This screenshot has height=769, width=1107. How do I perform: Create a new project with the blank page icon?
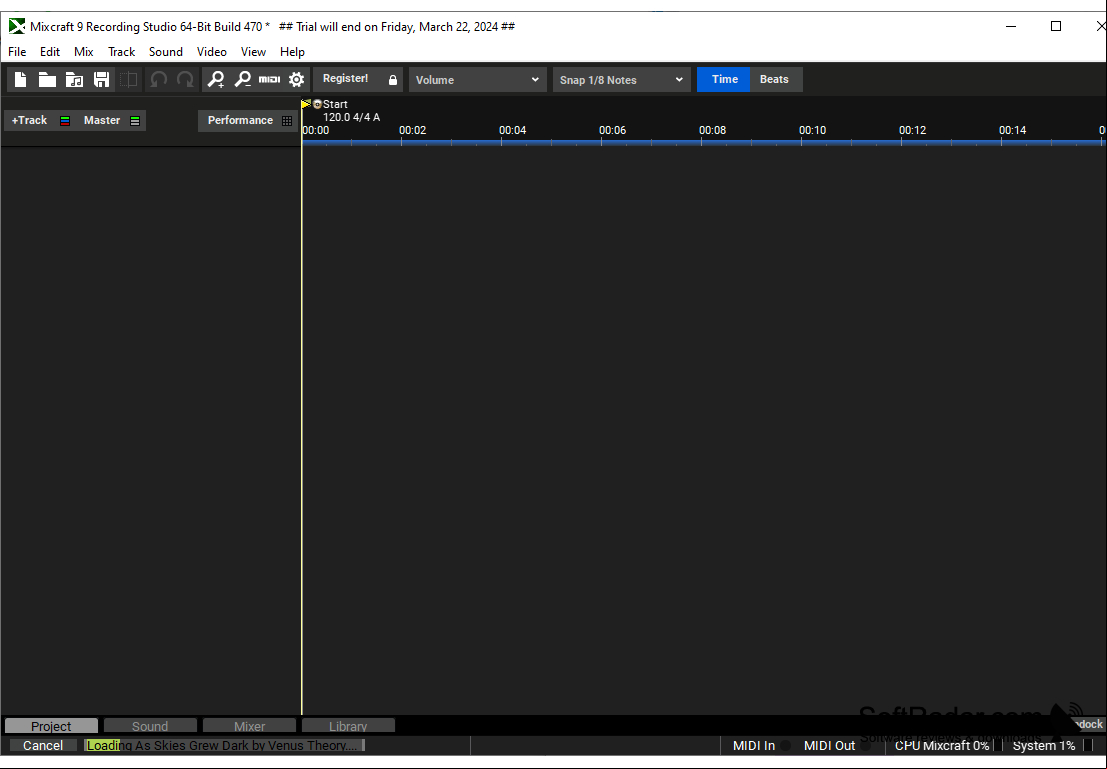pos(20,80)
